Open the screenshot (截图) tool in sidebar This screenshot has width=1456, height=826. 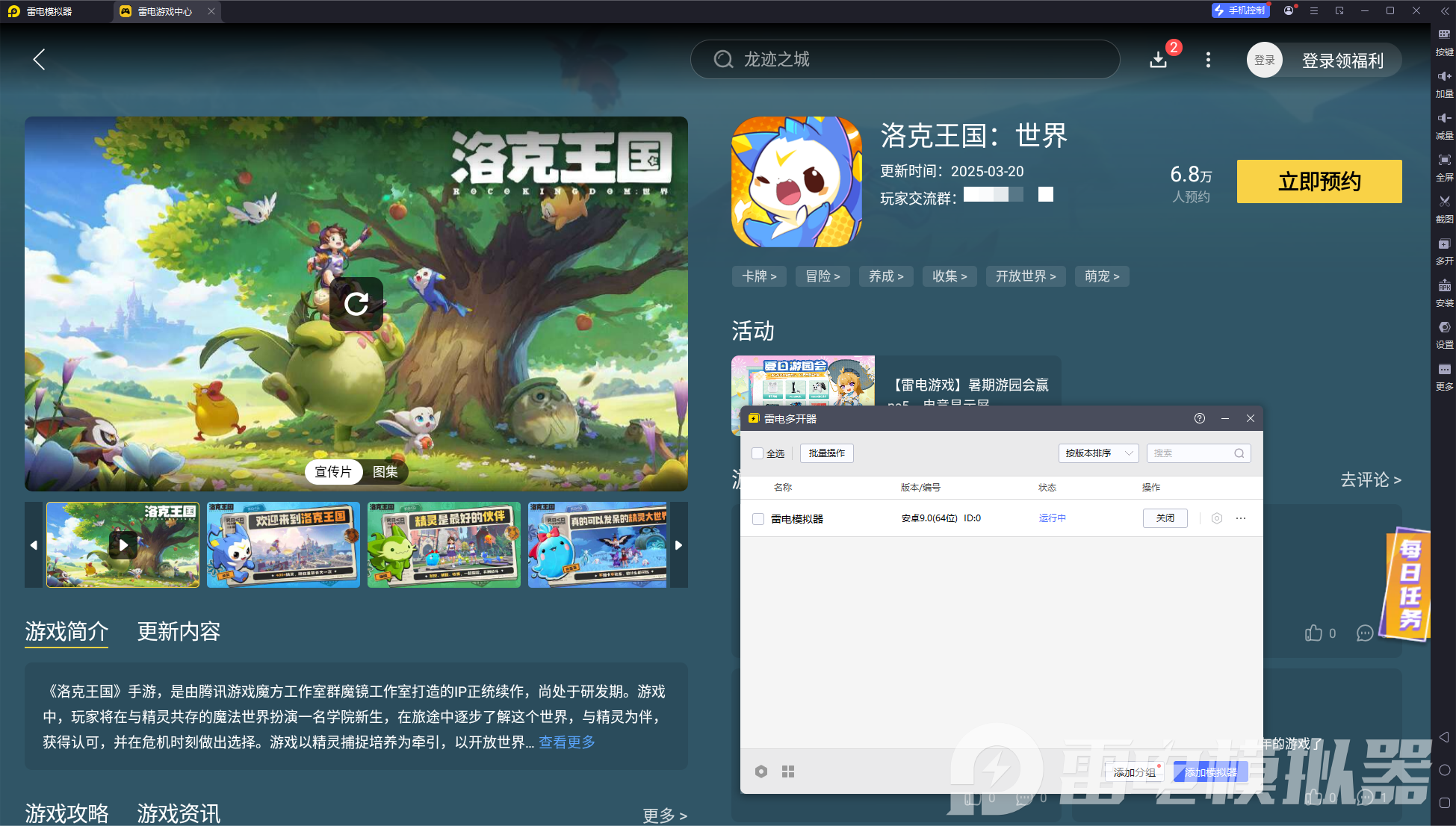point(1444,202)
